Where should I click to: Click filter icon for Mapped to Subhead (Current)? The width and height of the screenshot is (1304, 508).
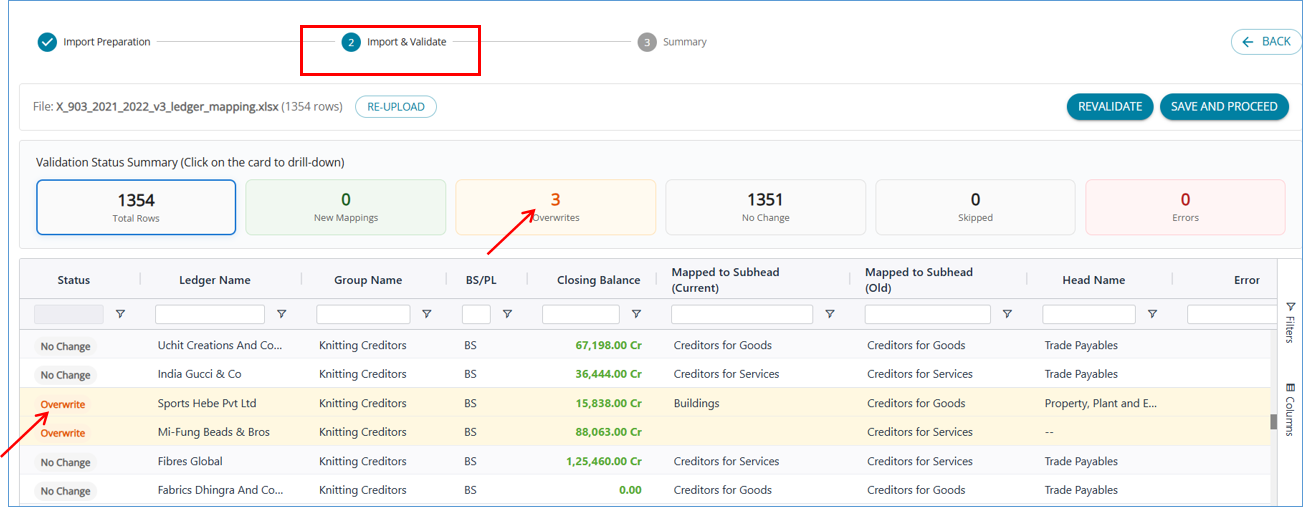[829, 314]
